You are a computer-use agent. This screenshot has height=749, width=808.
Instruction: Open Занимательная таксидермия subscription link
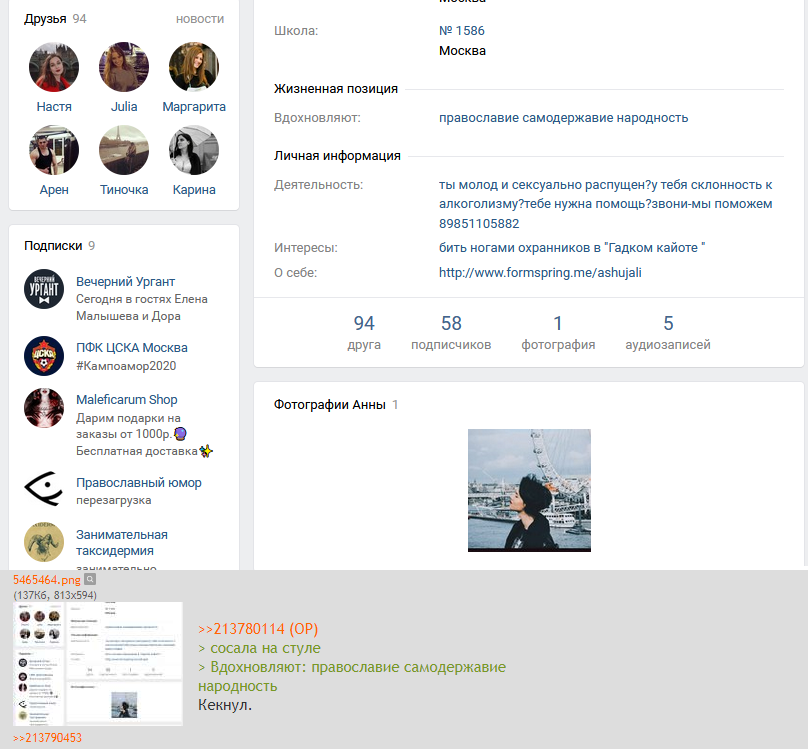tap(122, 542)
